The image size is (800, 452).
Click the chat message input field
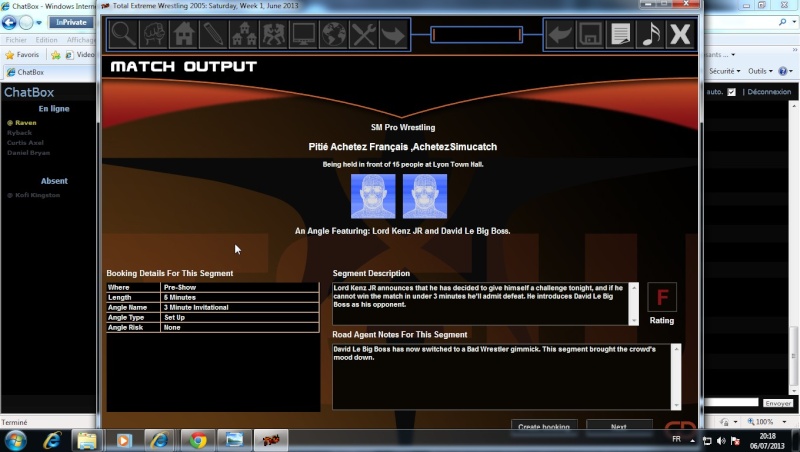coord(732,403)
